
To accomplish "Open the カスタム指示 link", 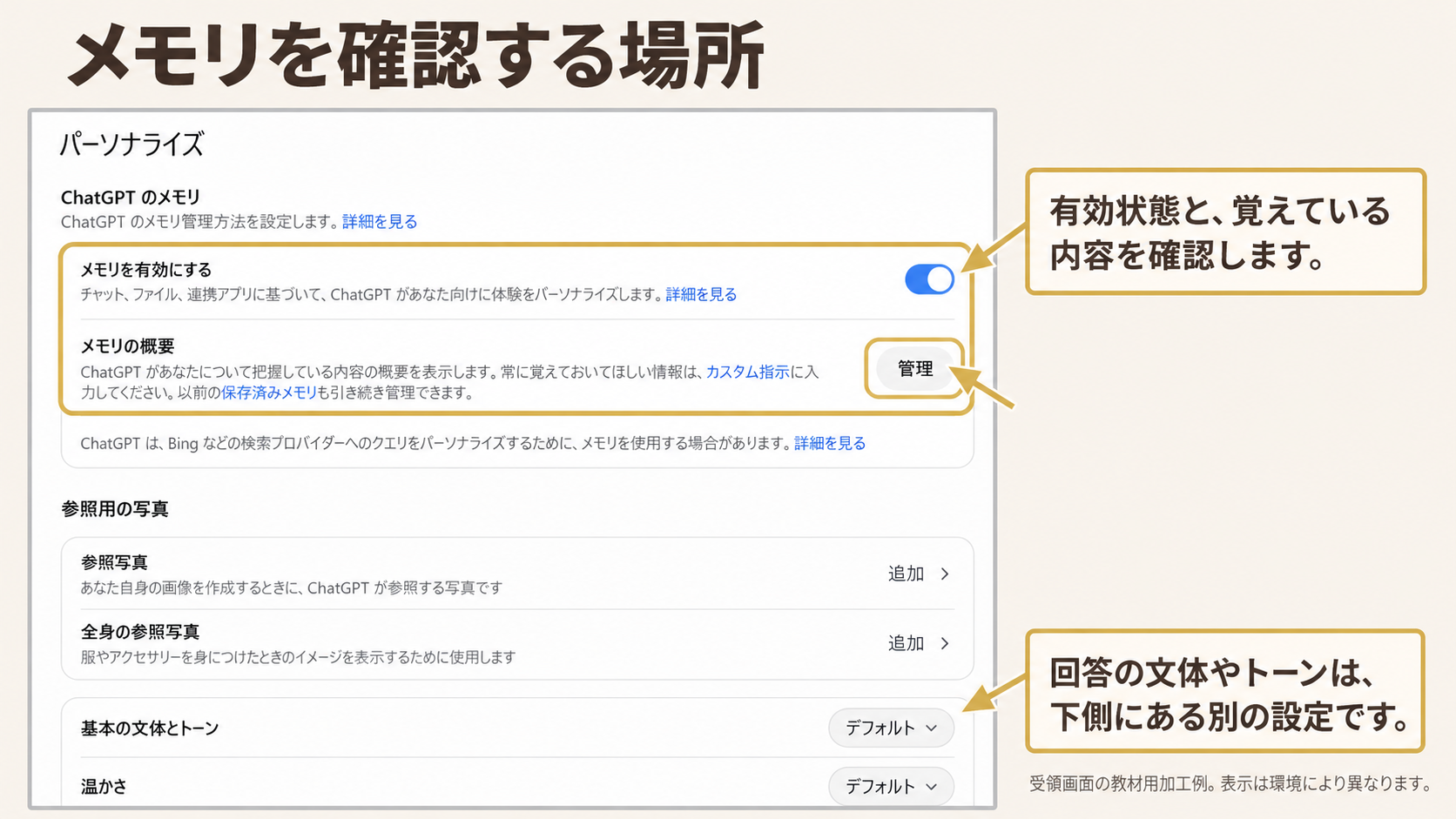I will [x=747, y=372].
